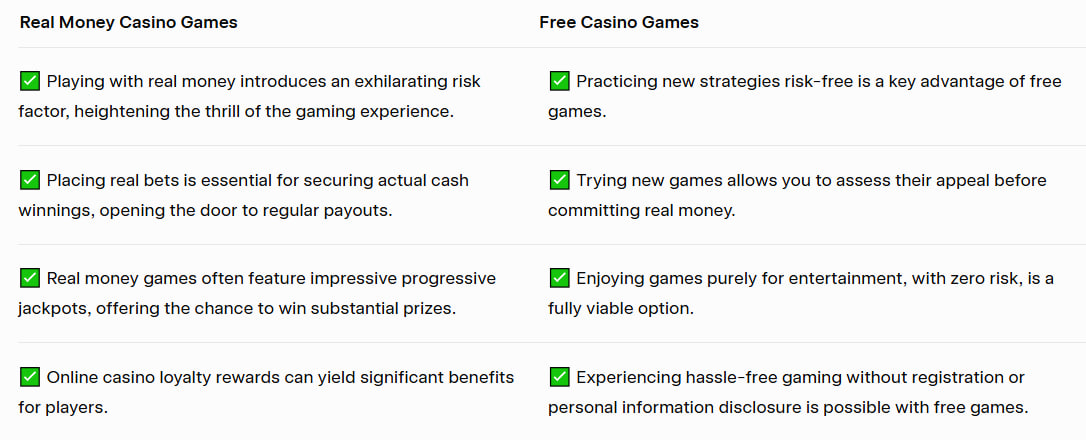Screen dimensions: 1086x440
Task: Click checkmark icon next to 'Experiencing hassle-free gaming'
Action: [560, 377]
